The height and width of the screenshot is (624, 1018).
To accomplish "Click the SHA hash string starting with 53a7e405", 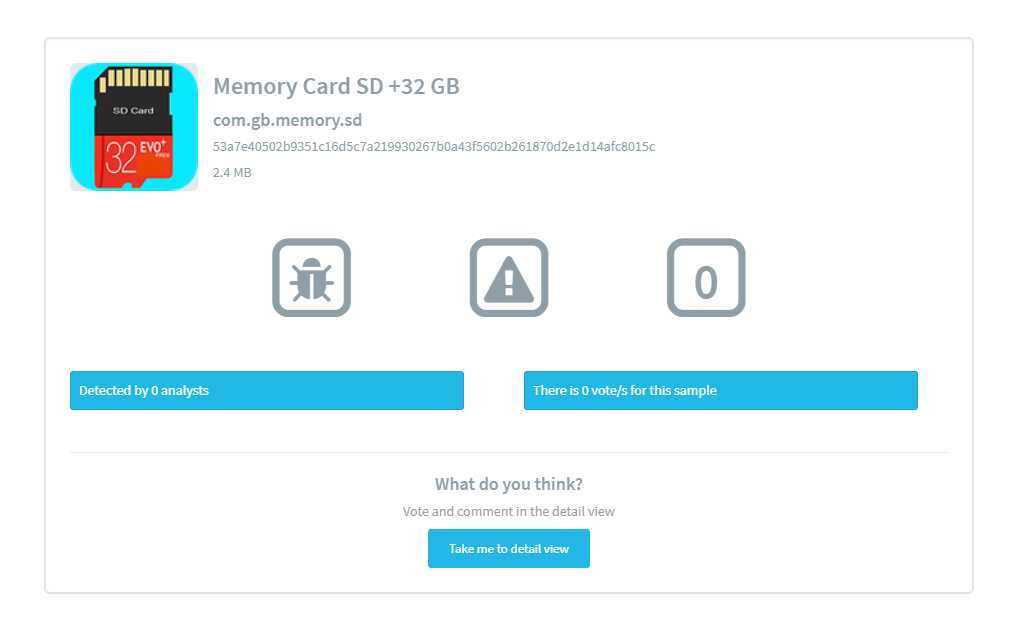I will click(x=434, y=146).
